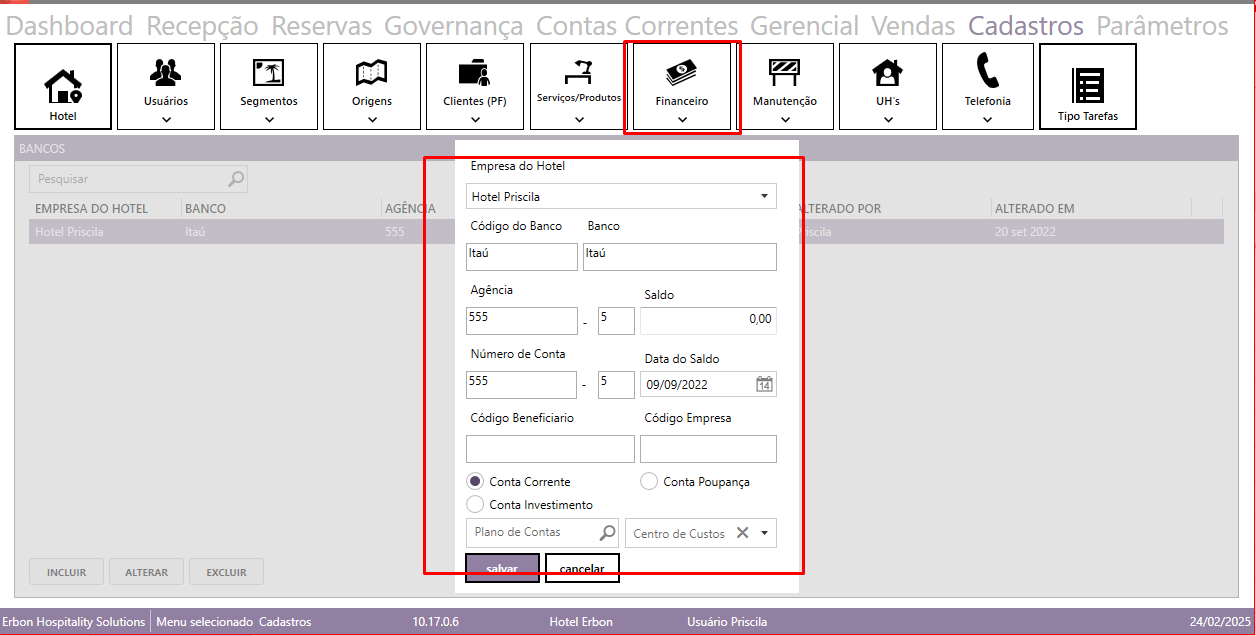
Task: Click the Telefonia phone icon
Action: [987, 72]
